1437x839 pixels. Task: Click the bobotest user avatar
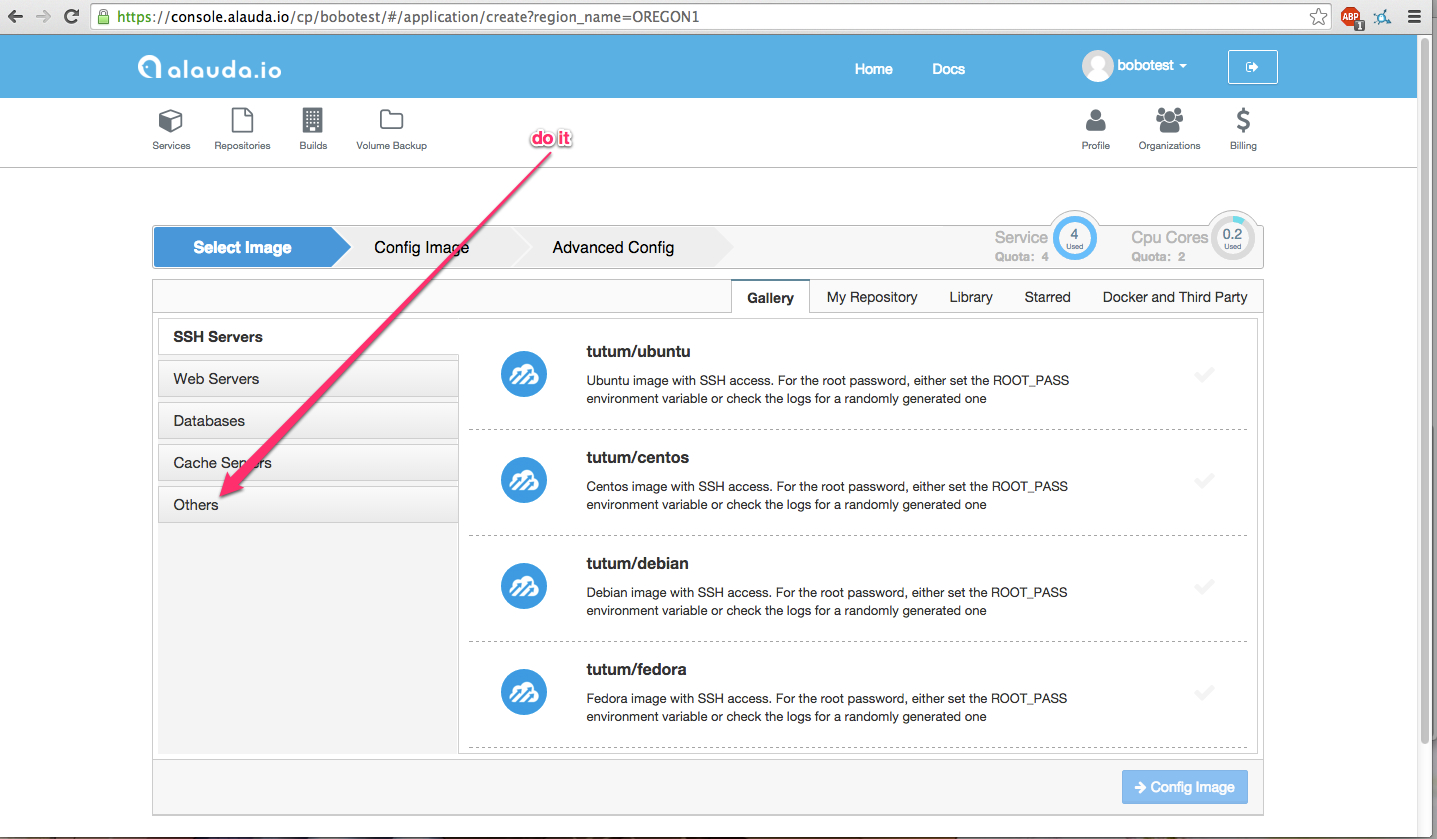tap(1097, 66)
